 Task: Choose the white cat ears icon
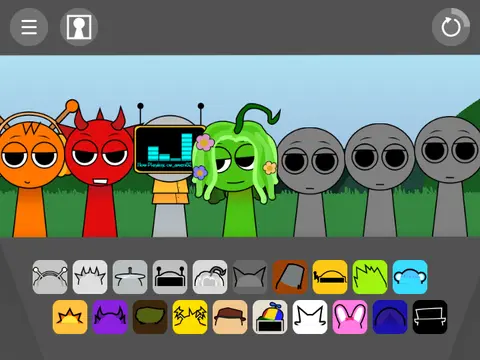tap(310, 317)
